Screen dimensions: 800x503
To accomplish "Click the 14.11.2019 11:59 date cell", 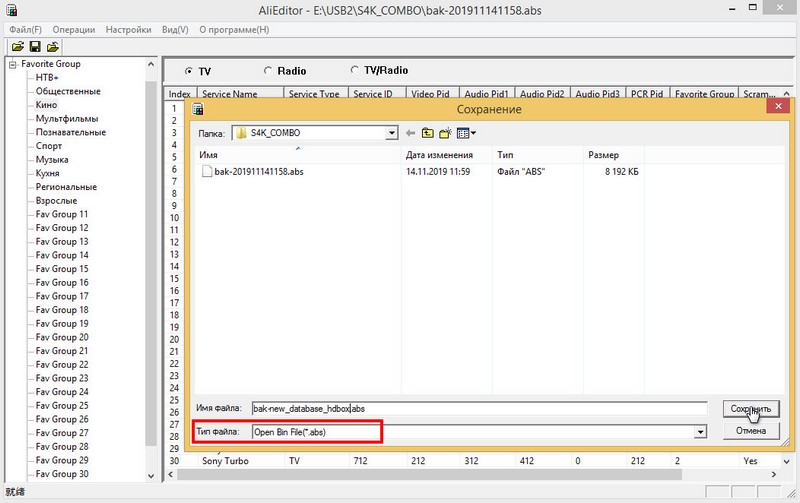I will click(x=438, y=172).
